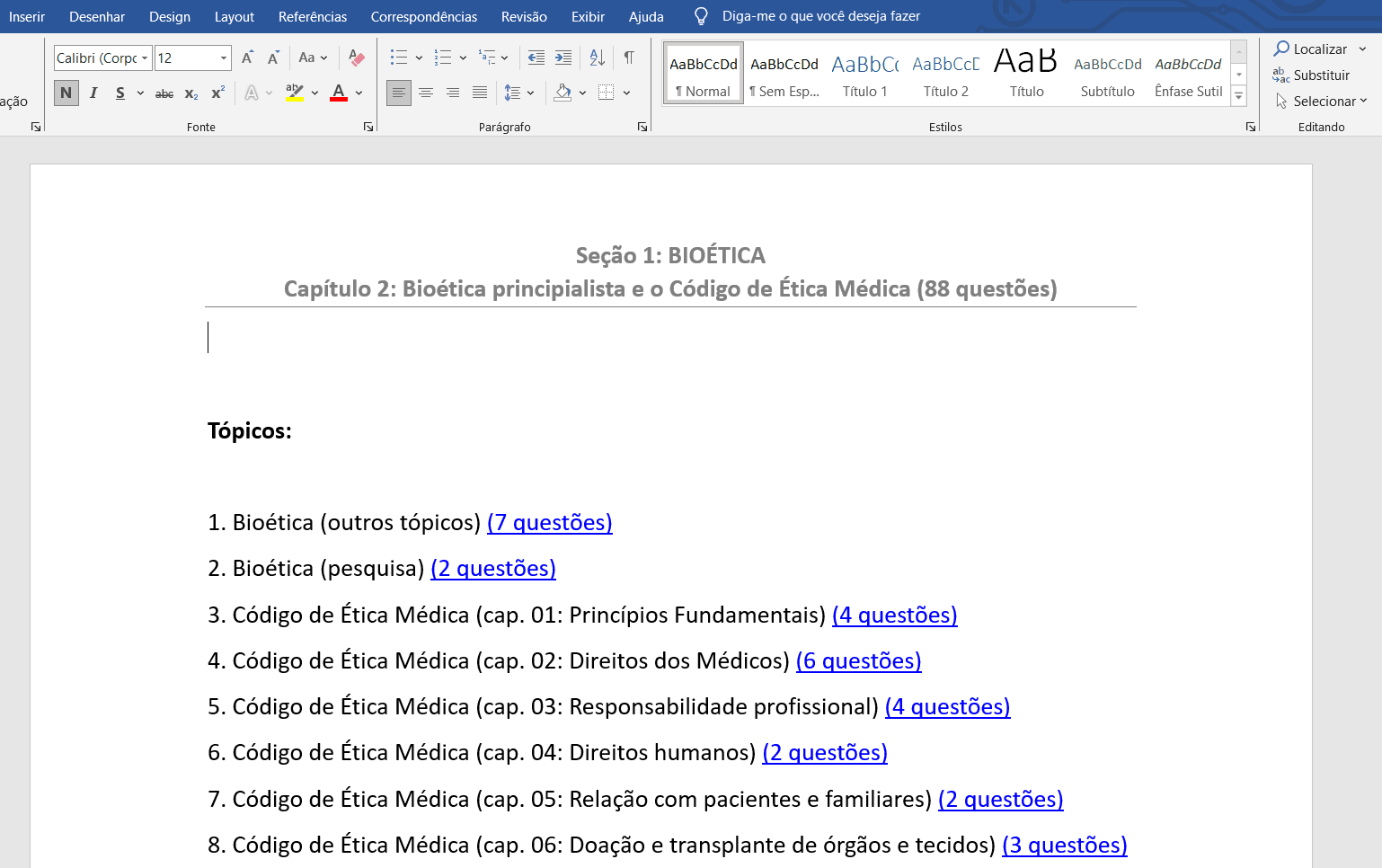Toggle underline S formatting
Viewport: 1382px width, 868px height.
120,93
